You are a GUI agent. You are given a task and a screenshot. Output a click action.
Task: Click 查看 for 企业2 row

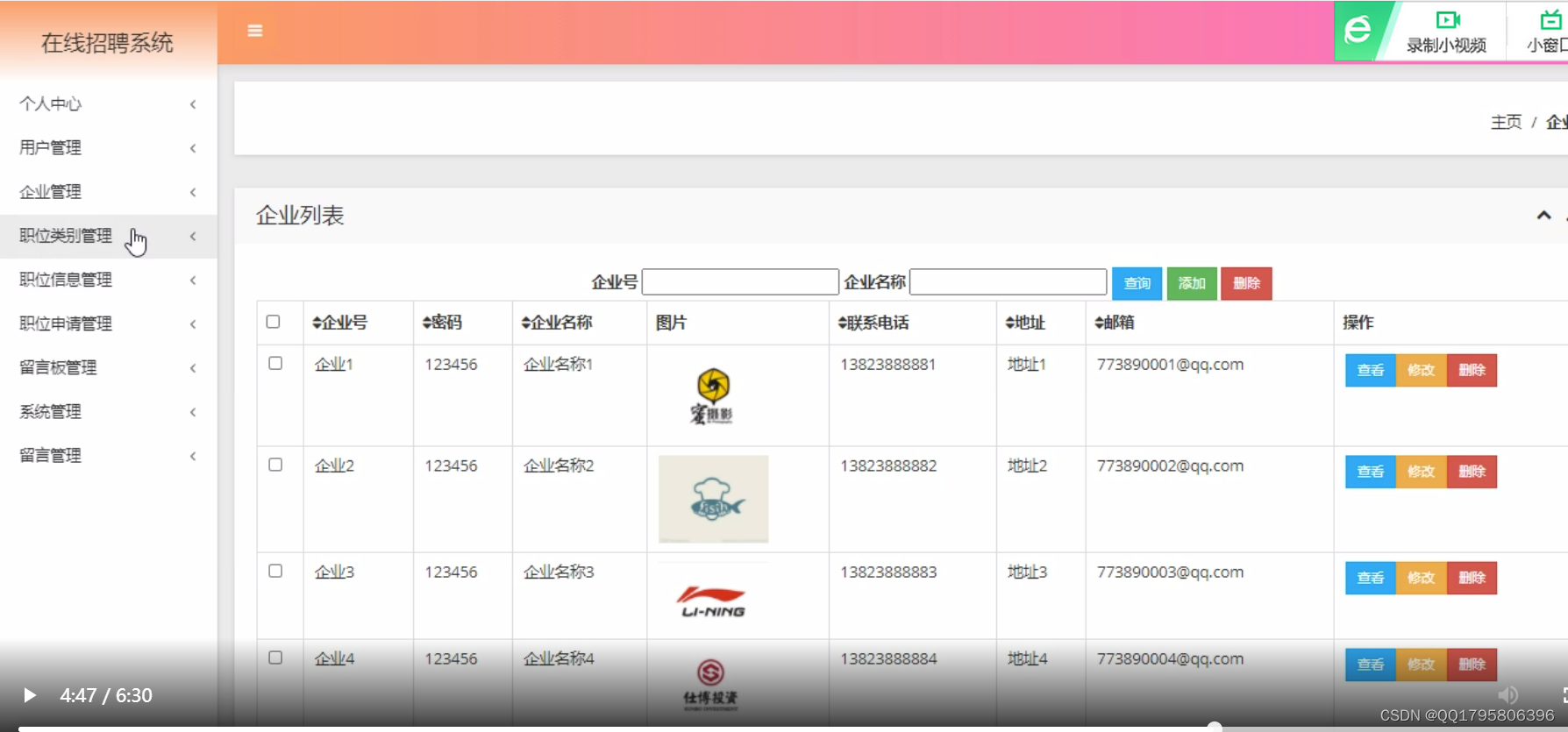click(1371, 472)
